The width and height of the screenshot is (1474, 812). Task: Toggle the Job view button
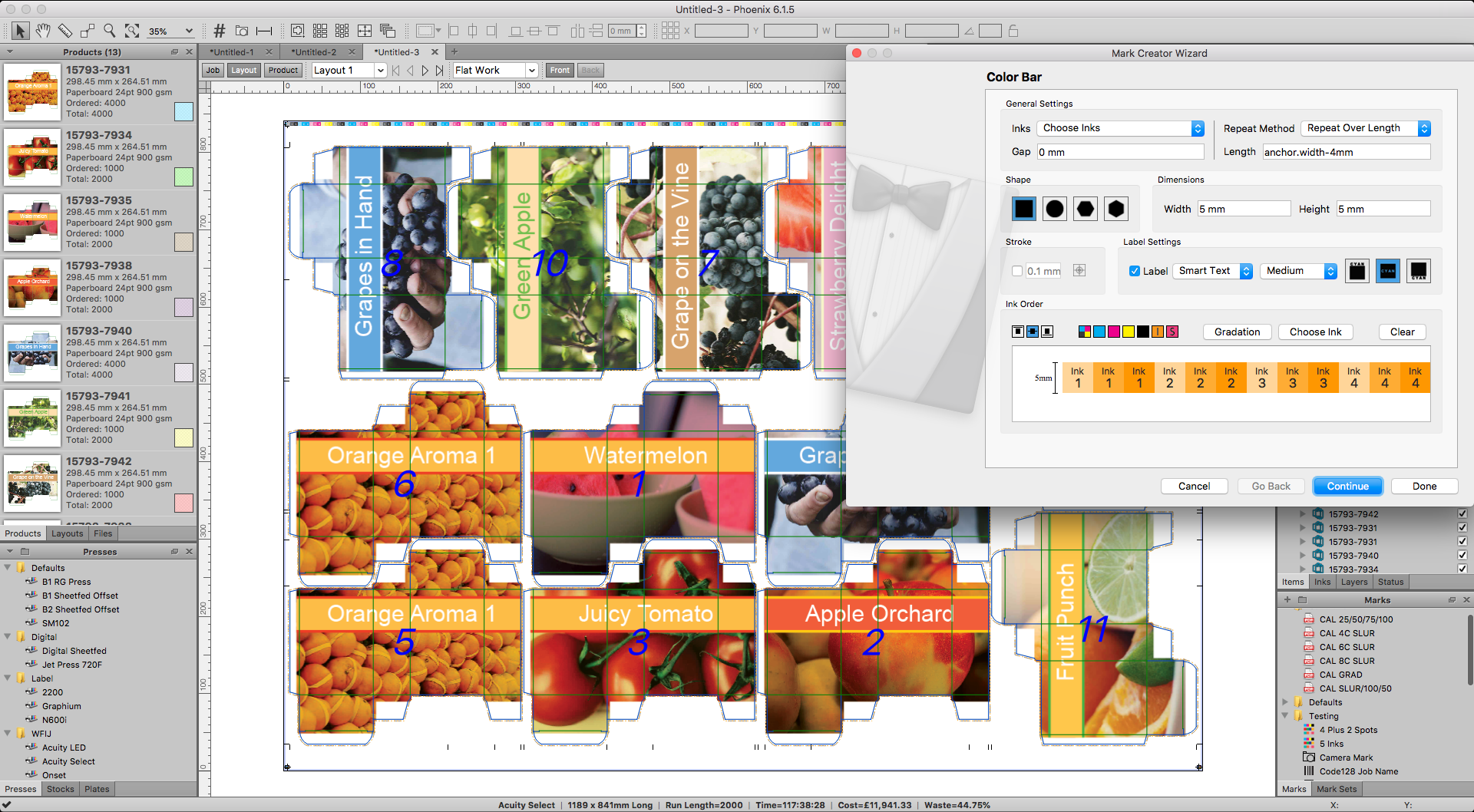(213, 70)
